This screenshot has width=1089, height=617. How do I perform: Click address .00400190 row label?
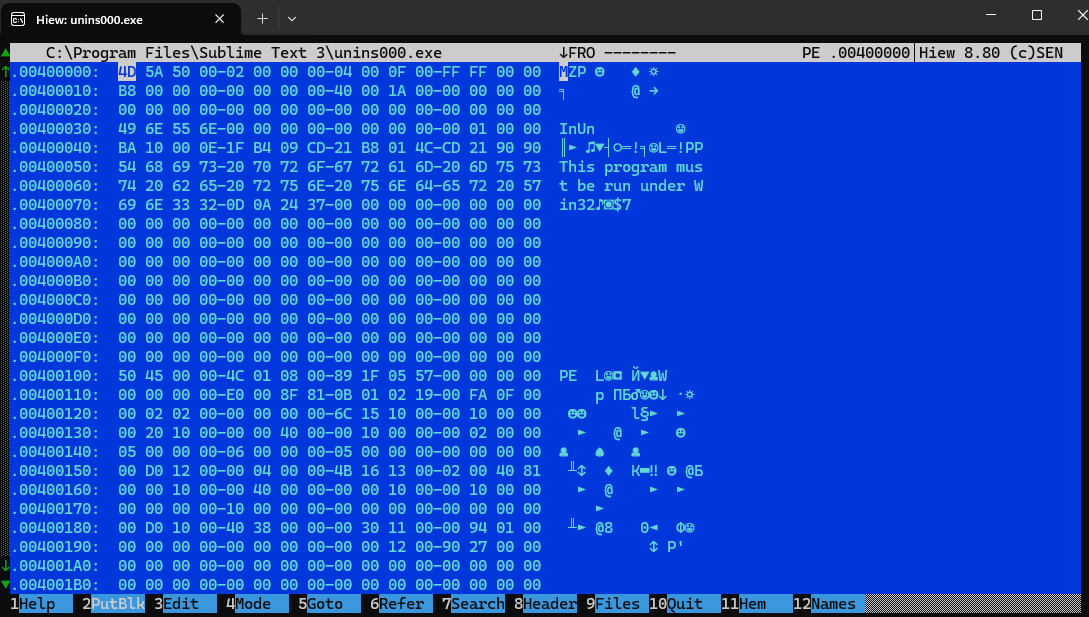(56, 547)
